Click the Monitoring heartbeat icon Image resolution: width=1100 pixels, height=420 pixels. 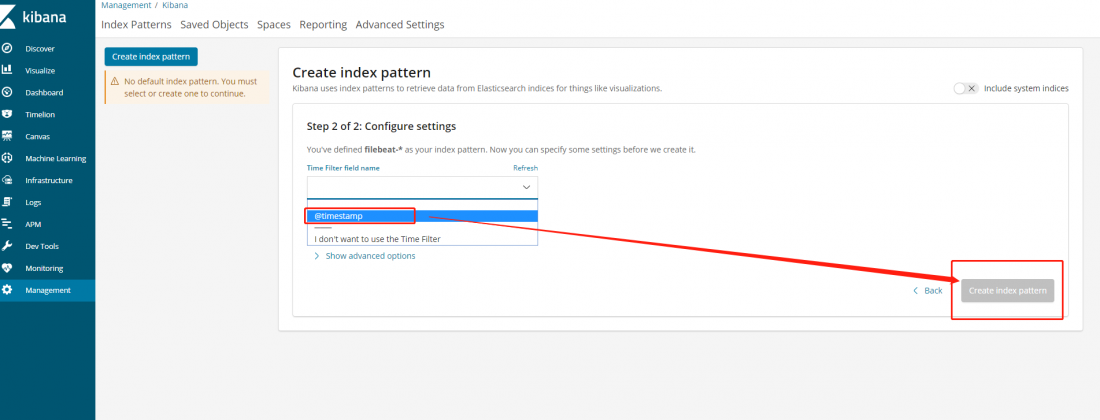point(7,268)
